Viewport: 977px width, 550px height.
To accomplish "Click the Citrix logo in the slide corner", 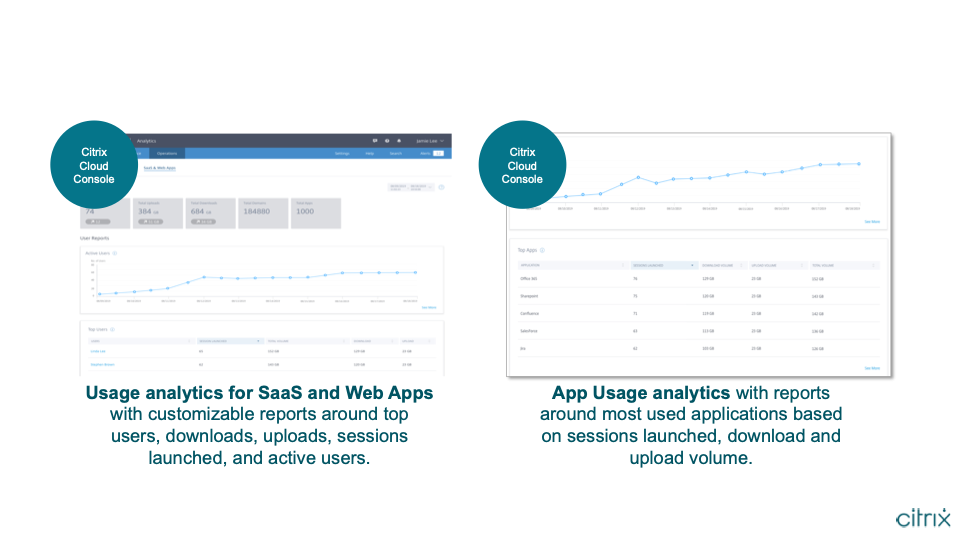I will click(923, 518).
